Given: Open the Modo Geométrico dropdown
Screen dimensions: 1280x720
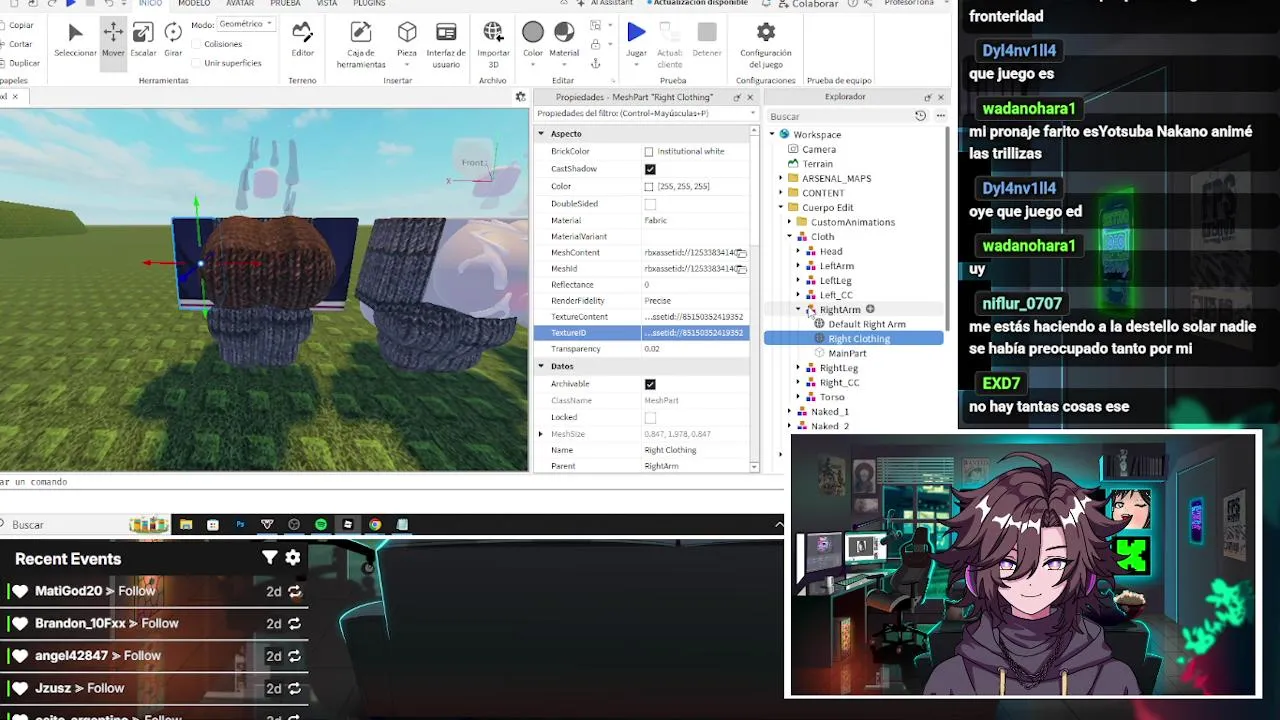Looking at the screenshot, I should tap(246, 24).
